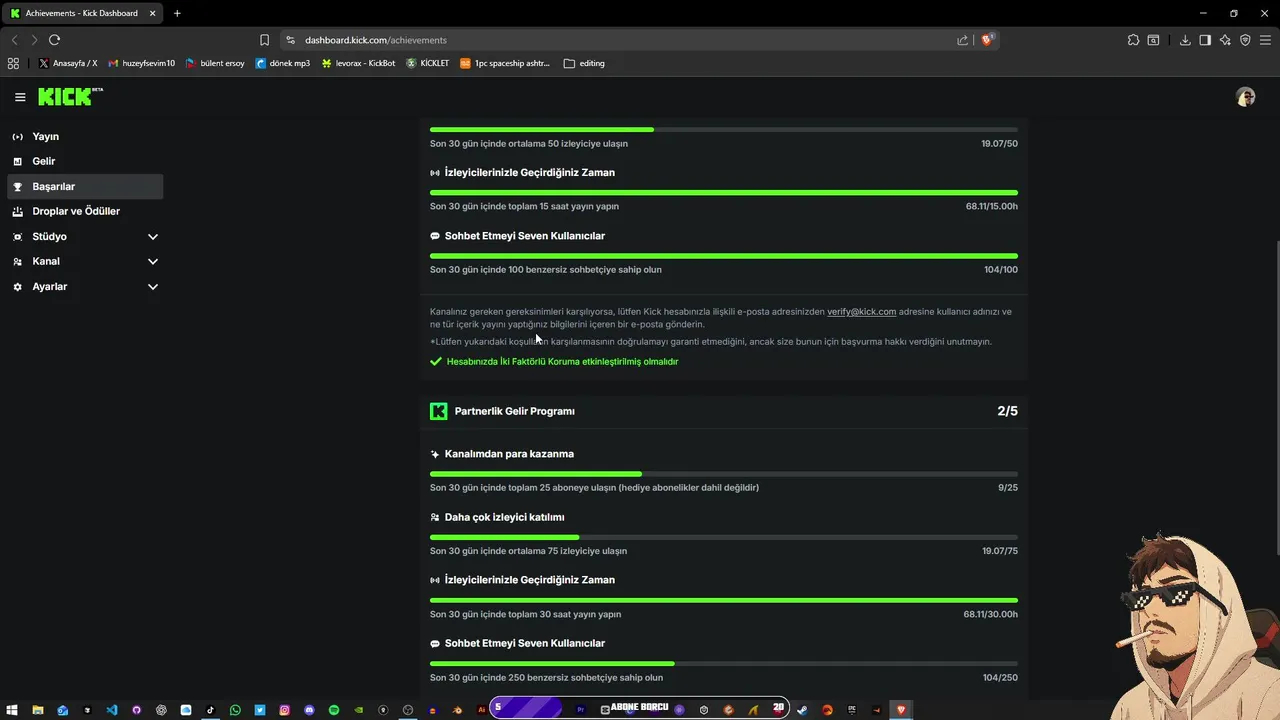Image resolution: width=1280 pixels, height=720 pixels.
Task: Click the KICK logo
Action: 70,96
